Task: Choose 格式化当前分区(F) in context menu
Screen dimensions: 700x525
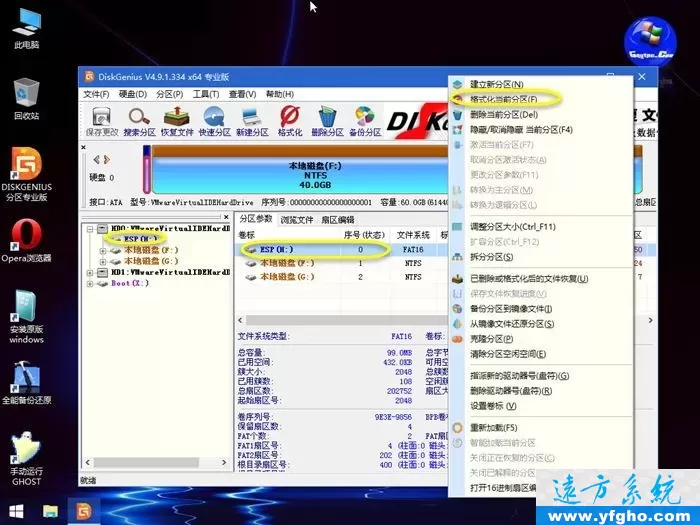Action: (541, 99)
